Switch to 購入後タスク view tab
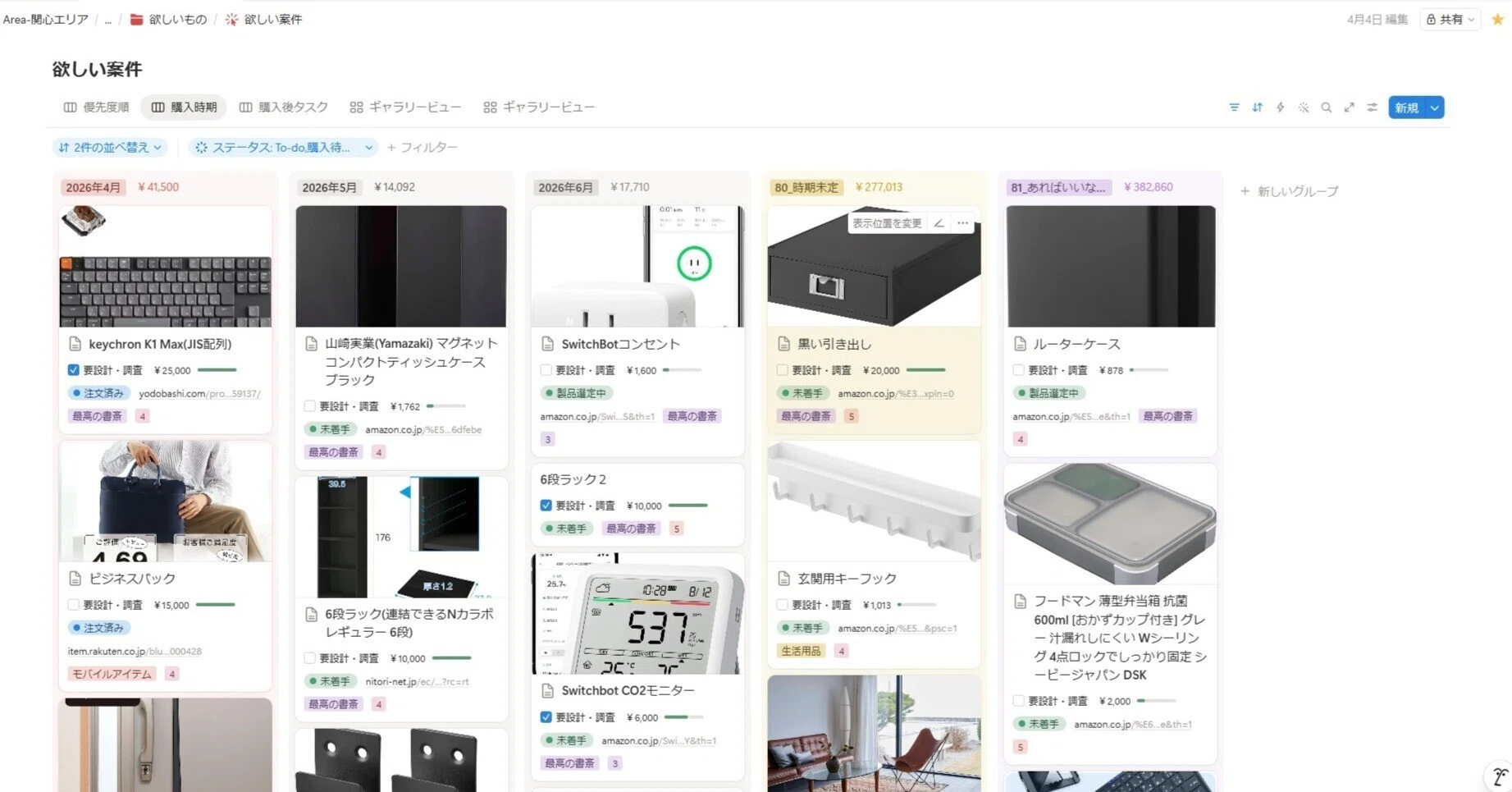 pyautogui.click(x=284, y=108)
